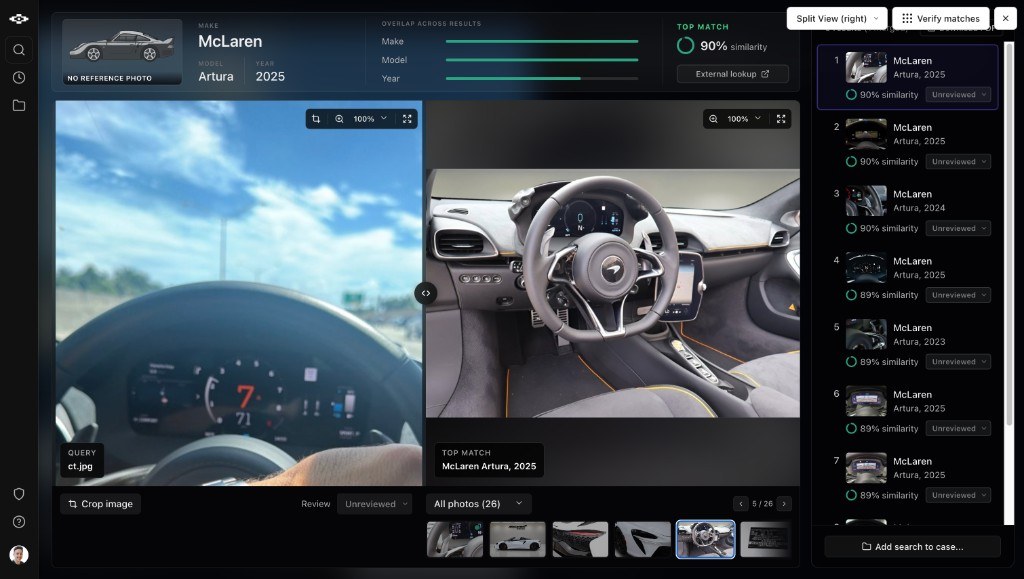
Task: Click the Year overlap progress bar
Action: pos(542,78)
